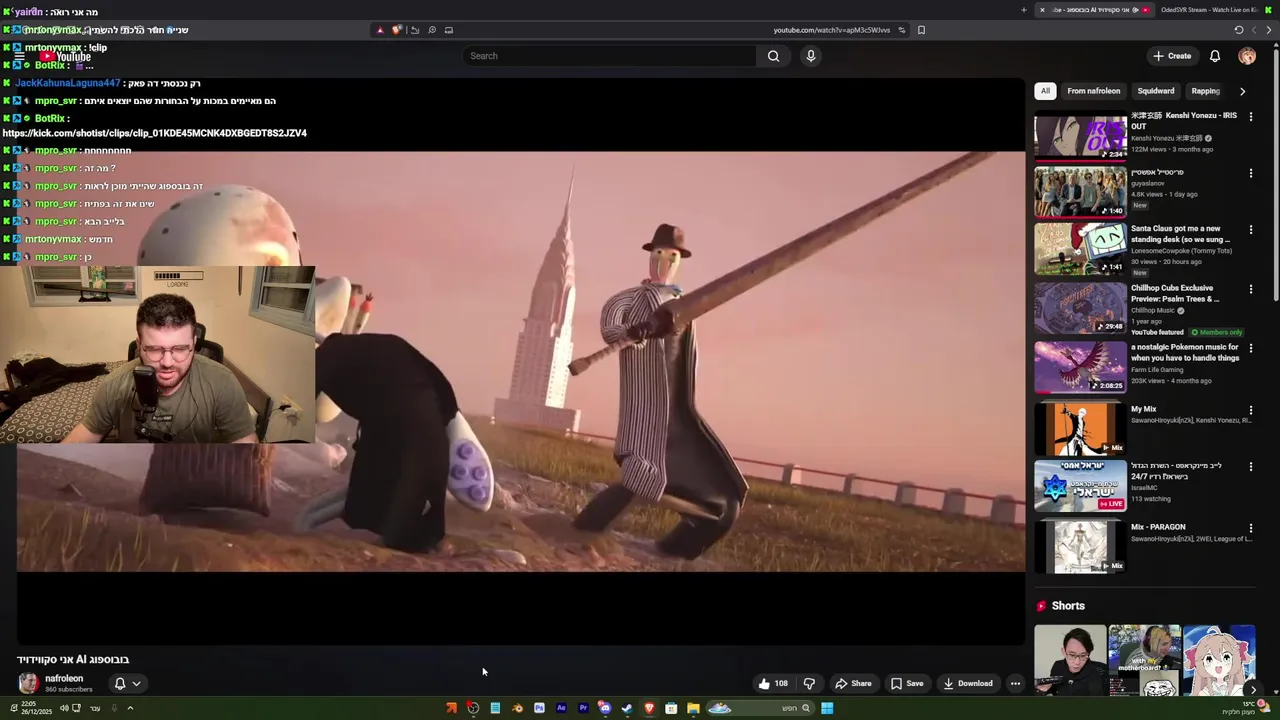Show hidden system tray icons chevron
This screenshot has height=720, width=1280.
coord(130,708)
